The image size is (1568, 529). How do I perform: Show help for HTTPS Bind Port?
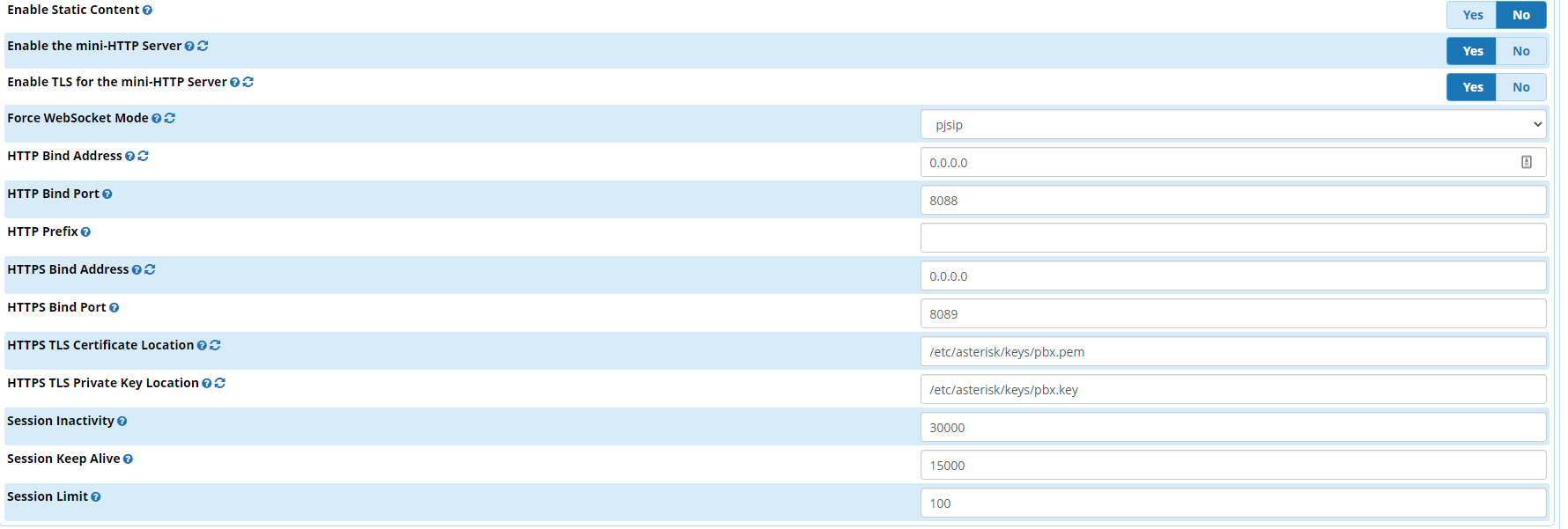coord(115,308)
